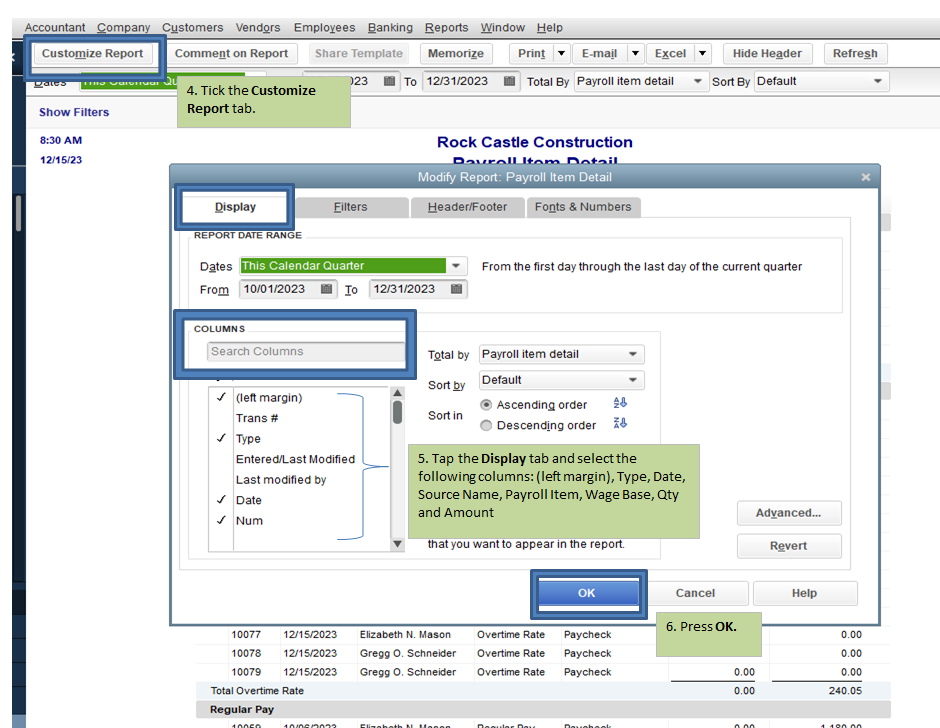
Task: Open the dialog Total by dropdown
Action: click(632, 354)
